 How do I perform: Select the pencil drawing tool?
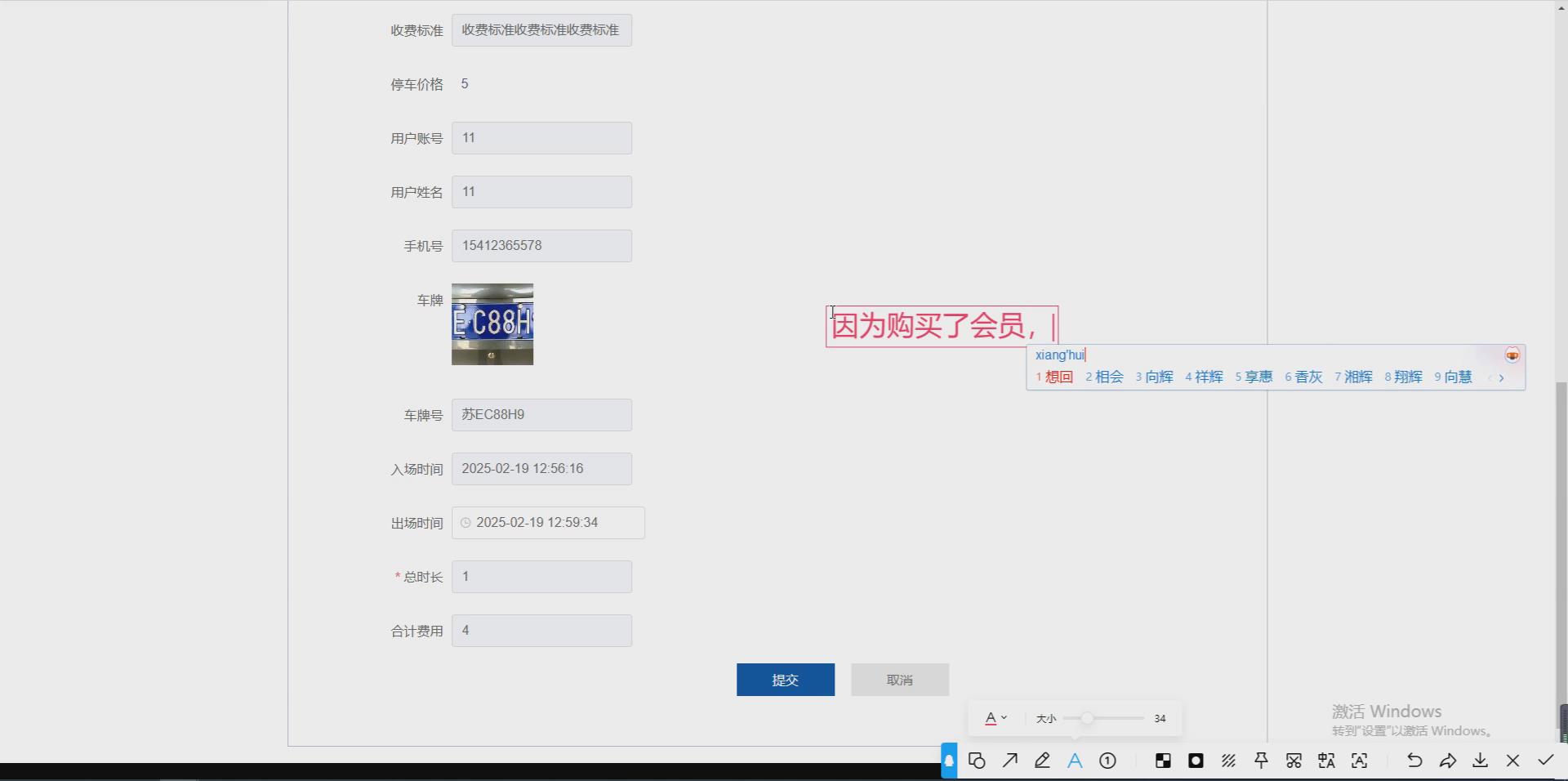(x=1042, y=761)
